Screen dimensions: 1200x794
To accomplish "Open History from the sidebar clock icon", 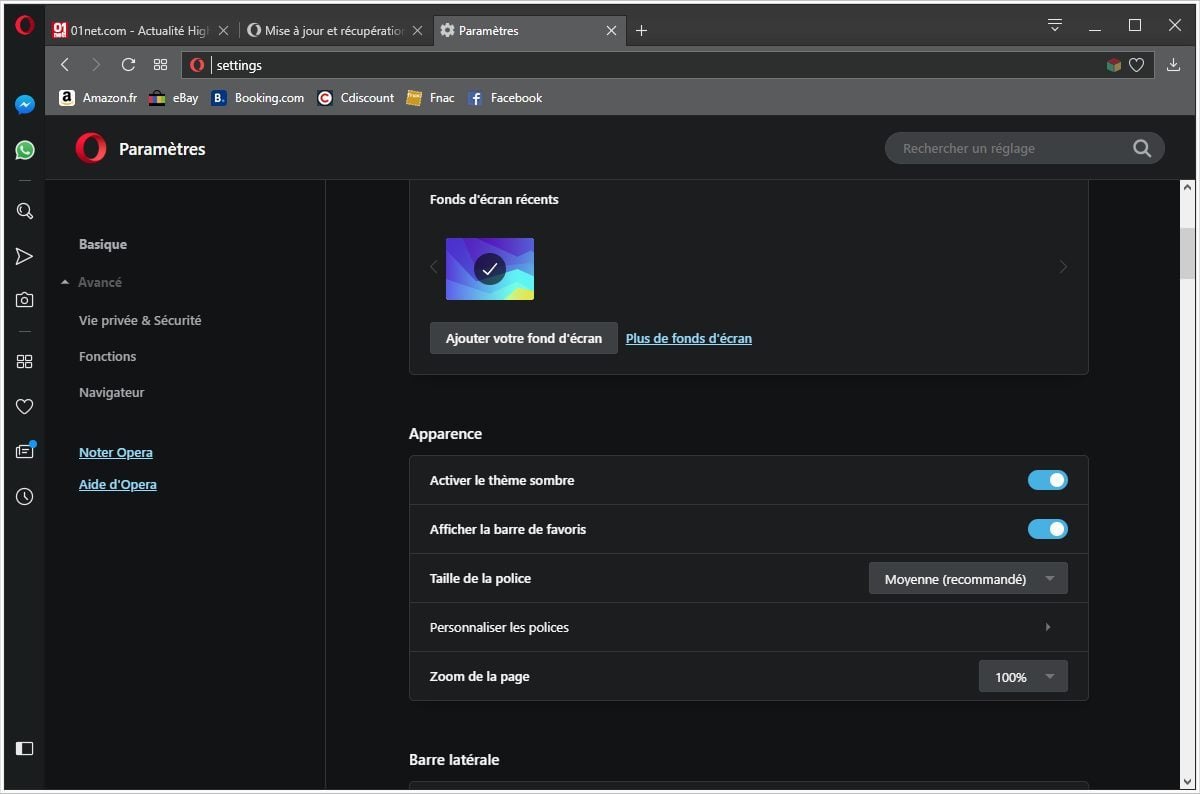I will tap(25, 497).
